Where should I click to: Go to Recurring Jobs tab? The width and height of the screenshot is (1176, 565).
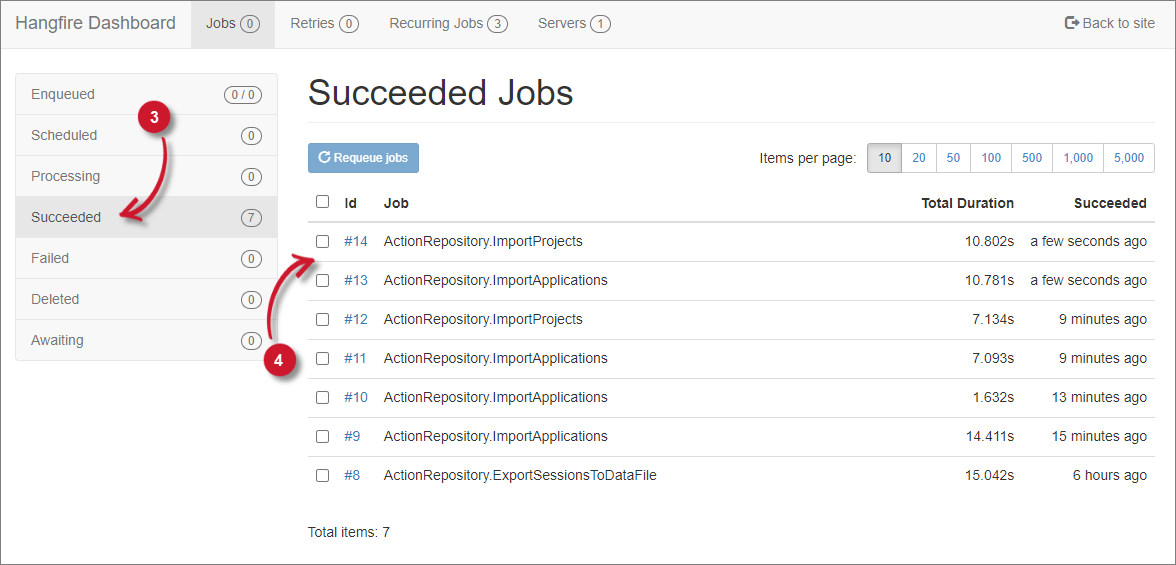pyautogui.click(x=448, y=24)
